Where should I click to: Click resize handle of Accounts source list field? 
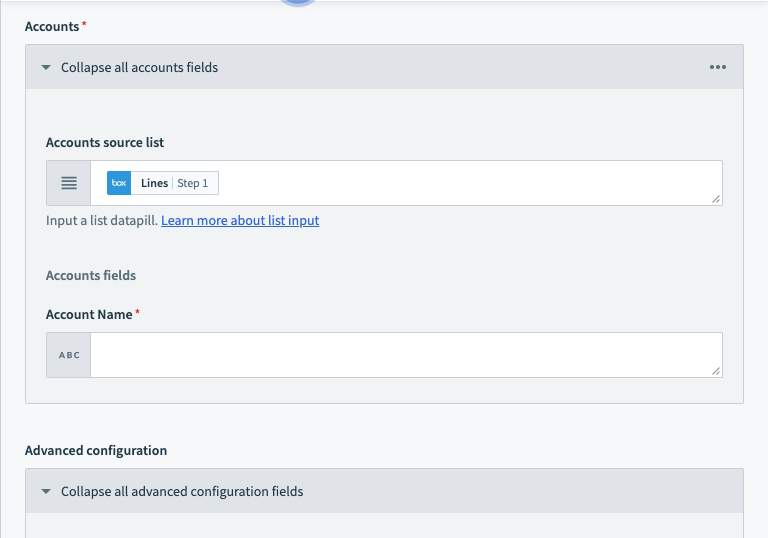(715, 199)
